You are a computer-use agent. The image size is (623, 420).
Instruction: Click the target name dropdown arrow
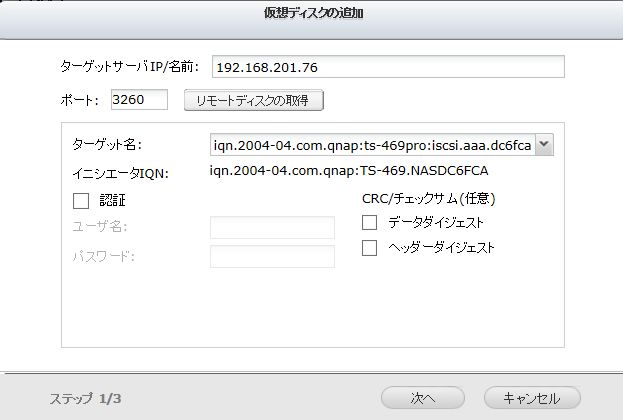(544, 145)
